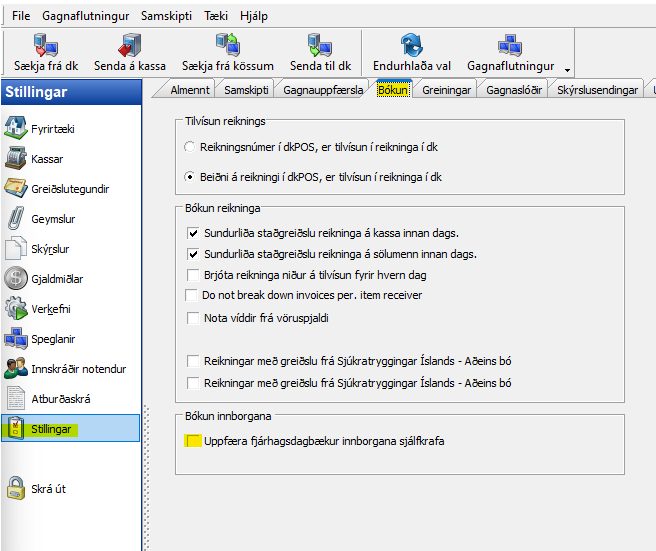
Task: Open the Samskipti menu
Action: 166,17
